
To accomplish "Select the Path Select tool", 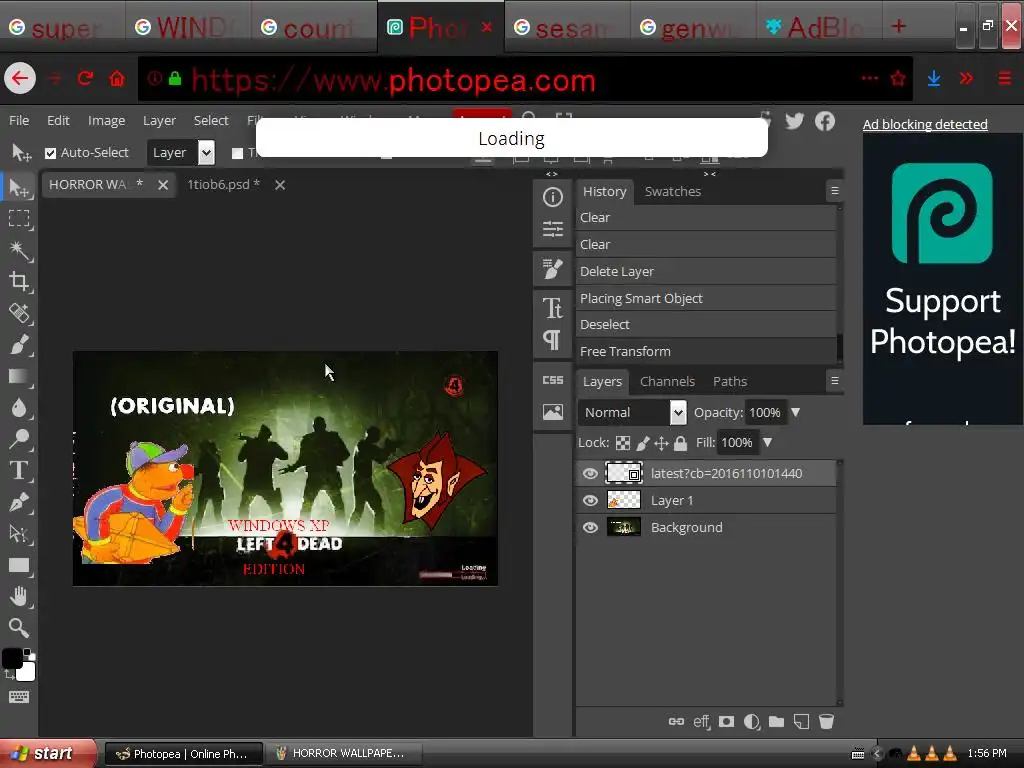I will click(19, 534).
